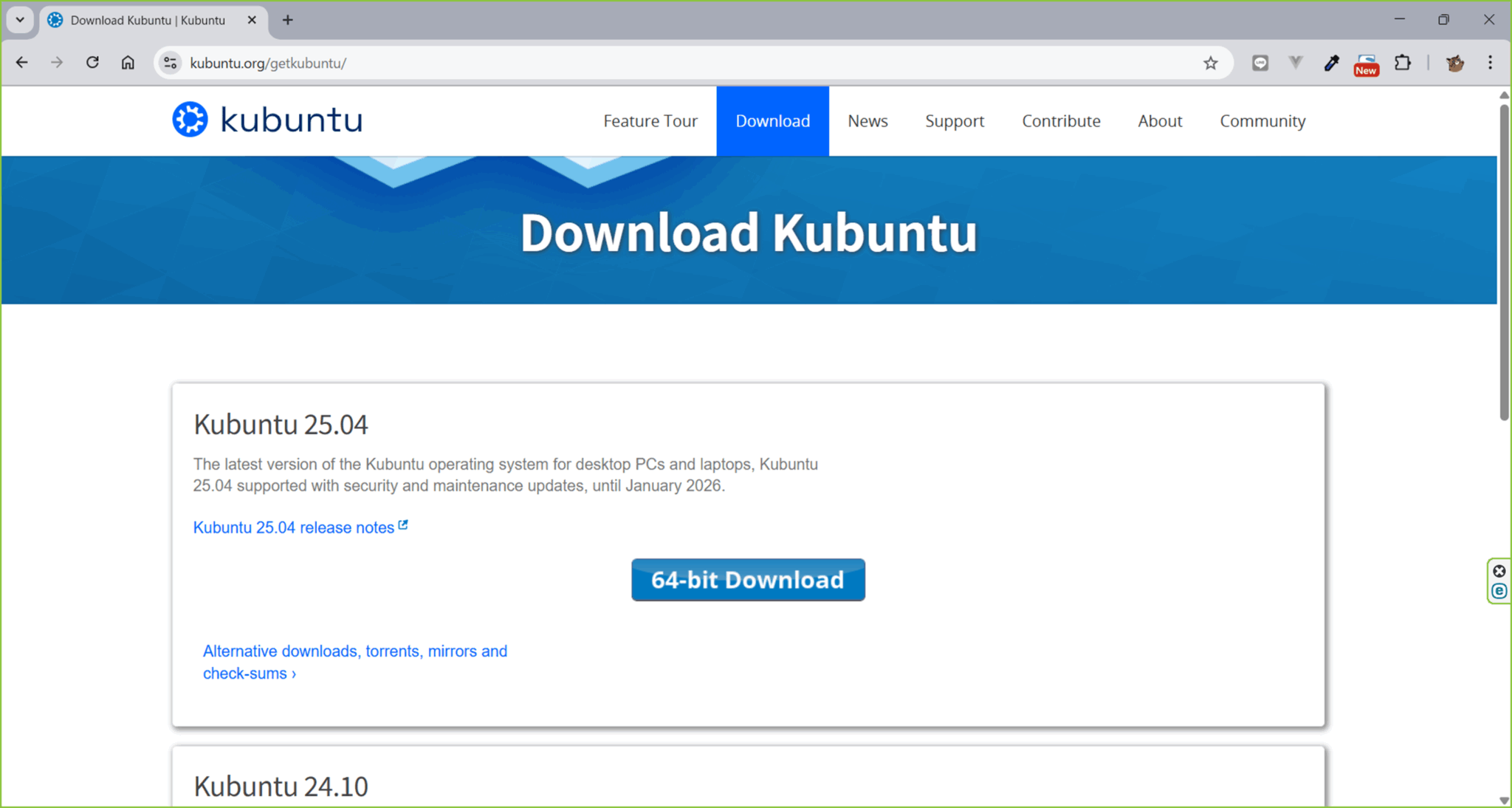The image size is (1512, 808).
Task: Open the Community navigation entry
Action: pos(1262,120)
